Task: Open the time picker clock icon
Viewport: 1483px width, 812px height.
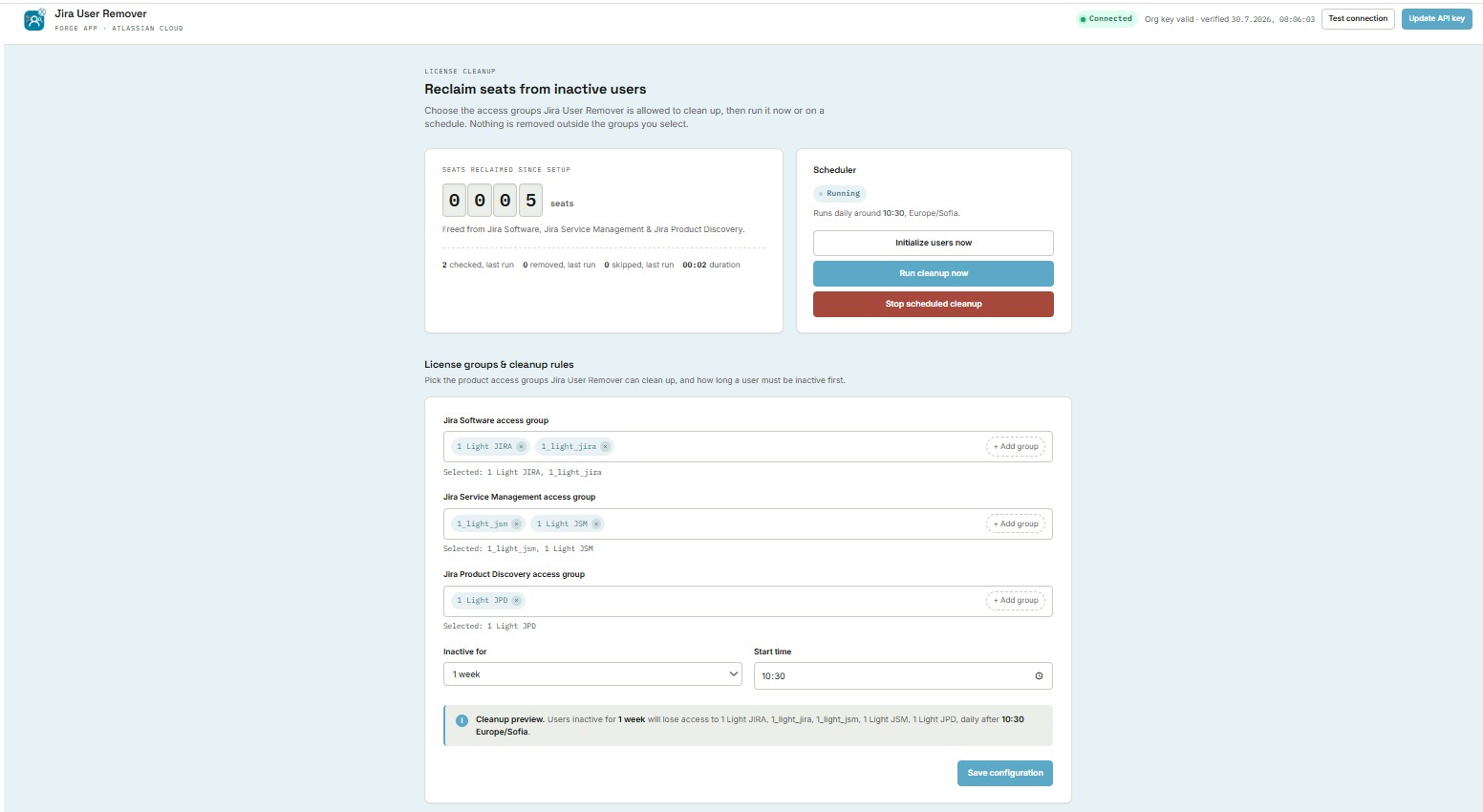Action: (x=1039, y=676)
